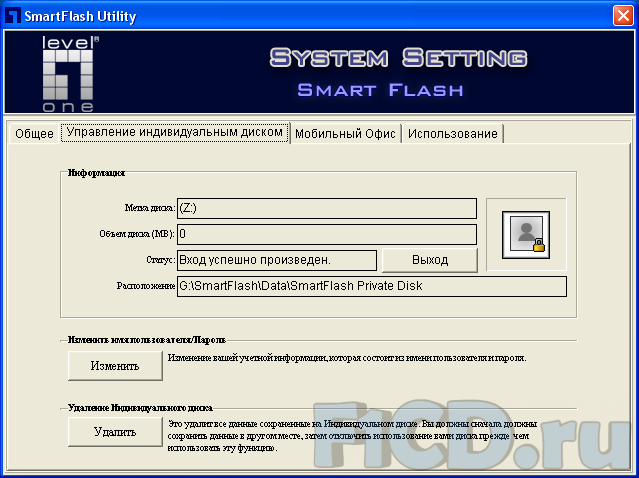Click the Удалить button
This screenshot has width=639, height=478.
115,432
